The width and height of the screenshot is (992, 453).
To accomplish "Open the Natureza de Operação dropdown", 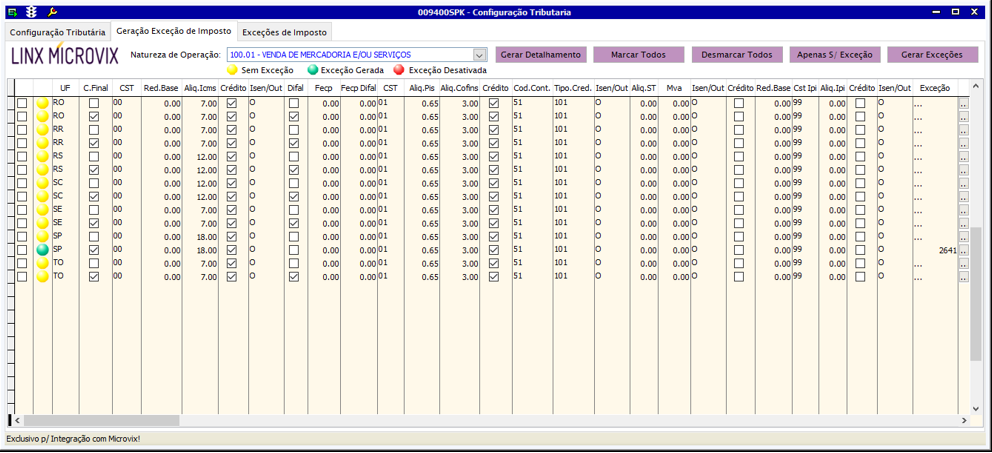I will coord(479,55).
